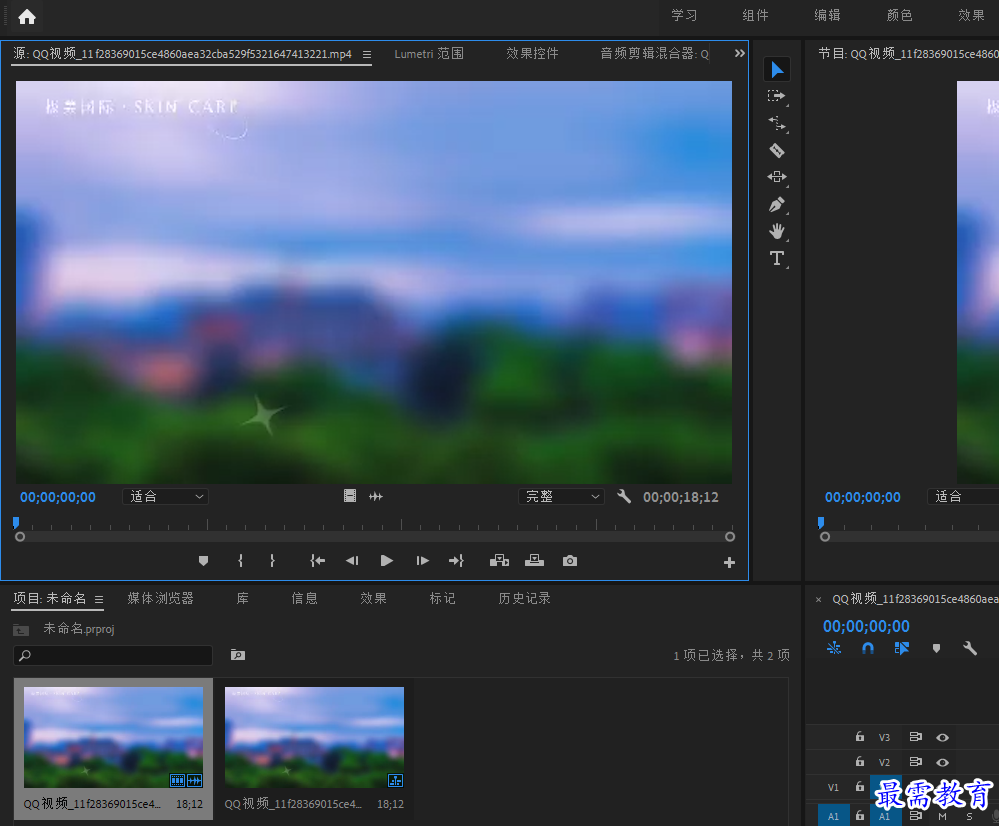Toggle sync lock on track V2
Screen dimensions: 999x826
(x=916, y=762)
